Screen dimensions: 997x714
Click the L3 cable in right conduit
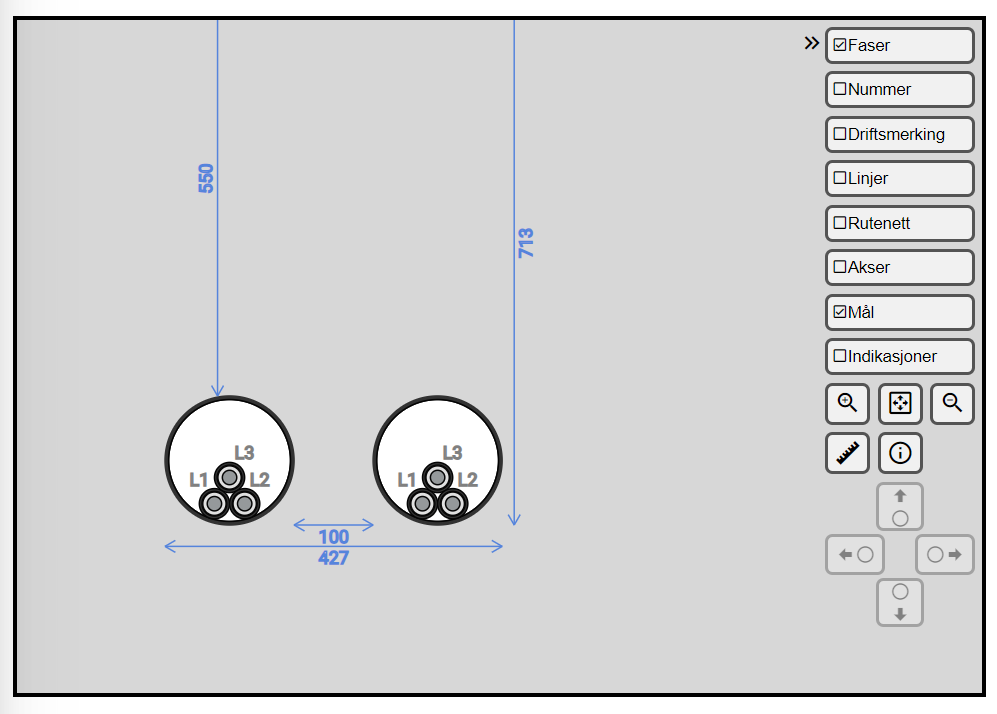point(437,477)
